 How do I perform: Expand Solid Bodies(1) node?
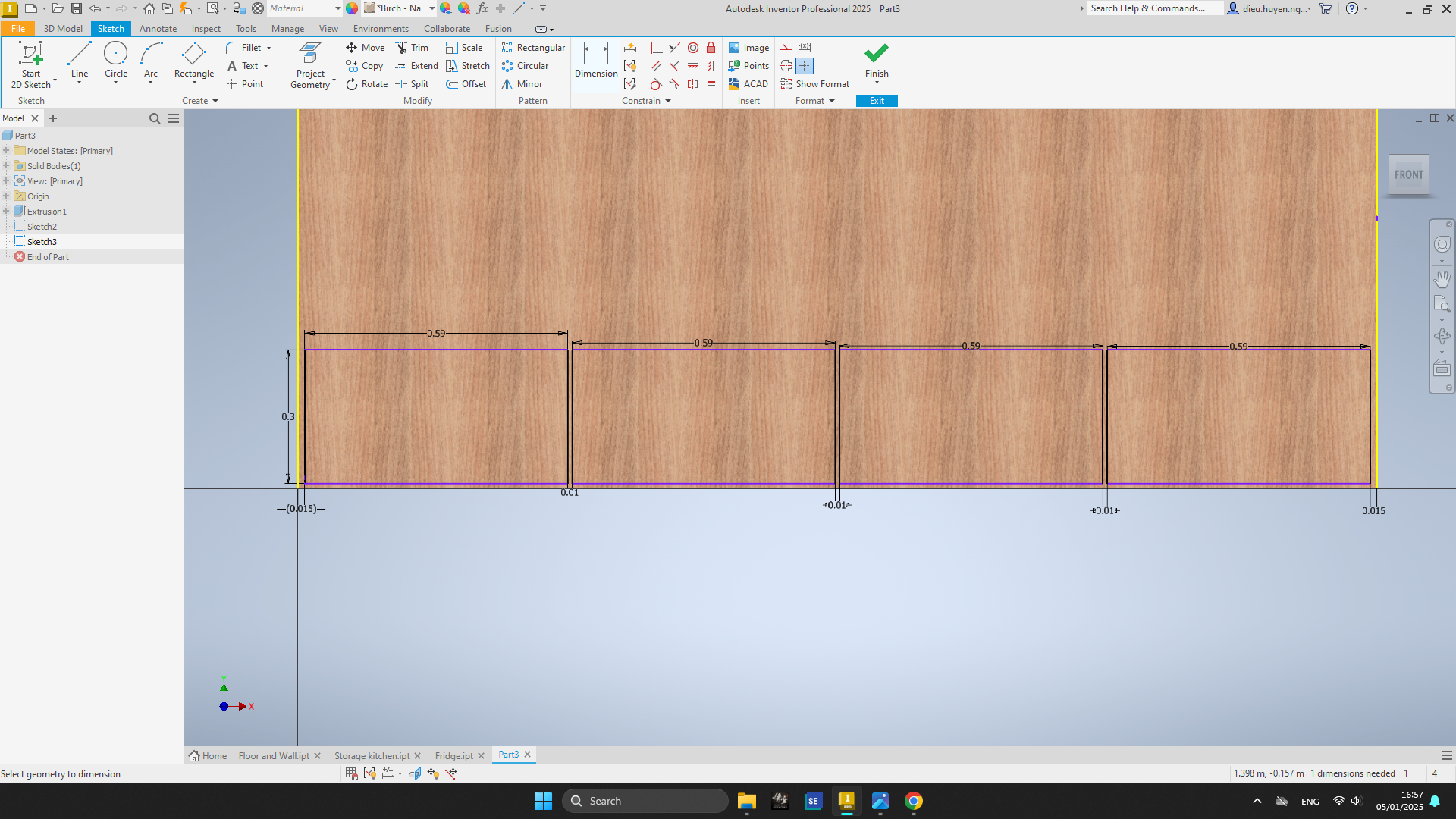coord(6,166)
